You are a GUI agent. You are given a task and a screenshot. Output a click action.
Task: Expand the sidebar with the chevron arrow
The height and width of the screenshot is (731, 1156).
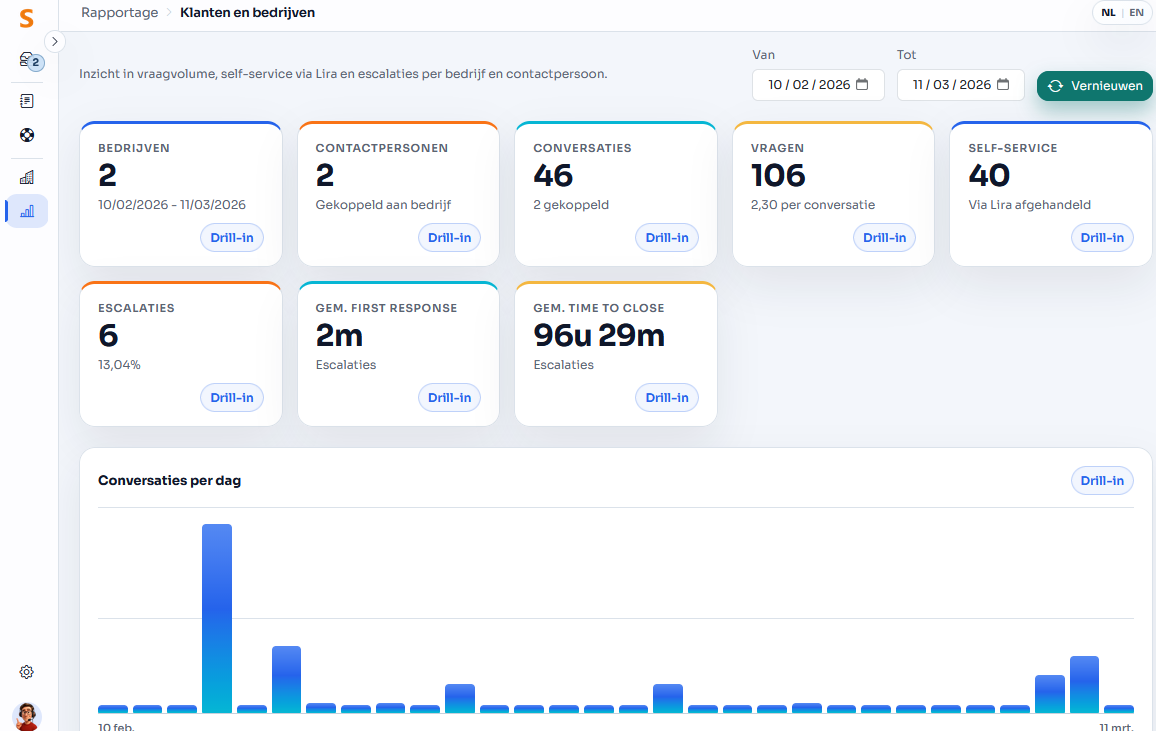(55, 42)
